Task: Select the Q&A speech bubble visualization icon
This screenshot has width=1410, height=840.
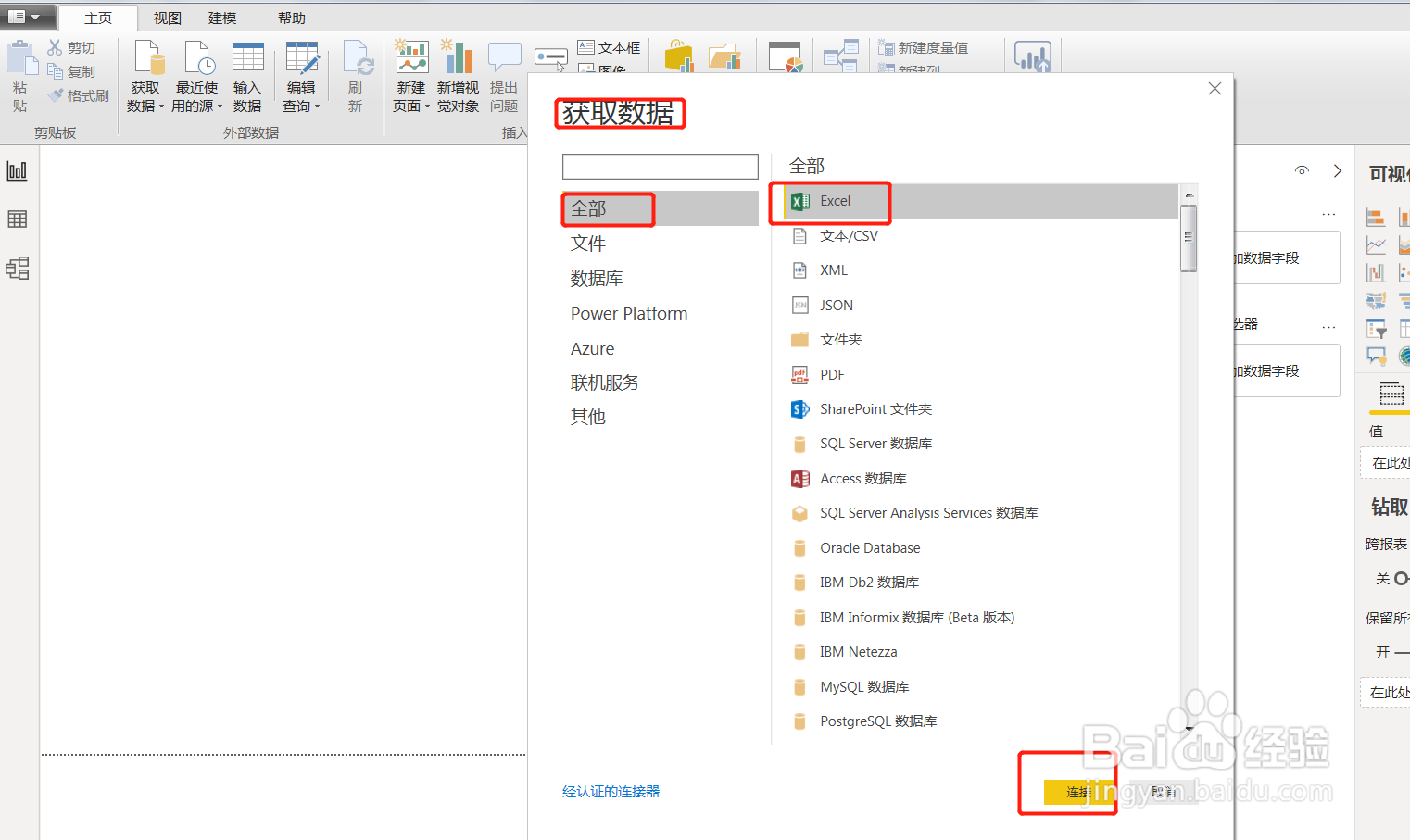Action: (1376, 356)
